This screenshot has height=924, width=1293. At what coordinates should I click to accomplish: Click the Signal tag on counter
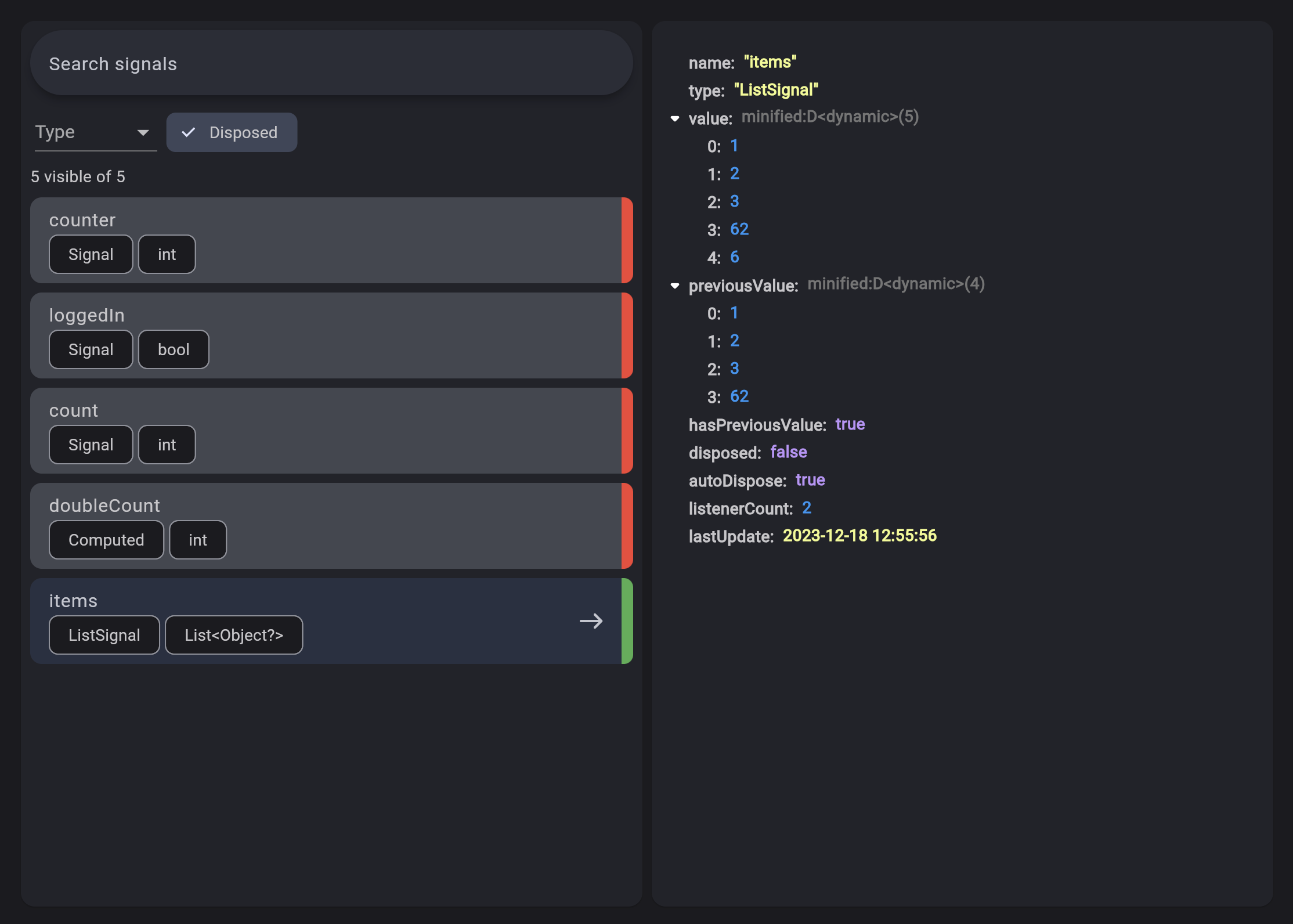pyautogui.click(x=91, y=254)
